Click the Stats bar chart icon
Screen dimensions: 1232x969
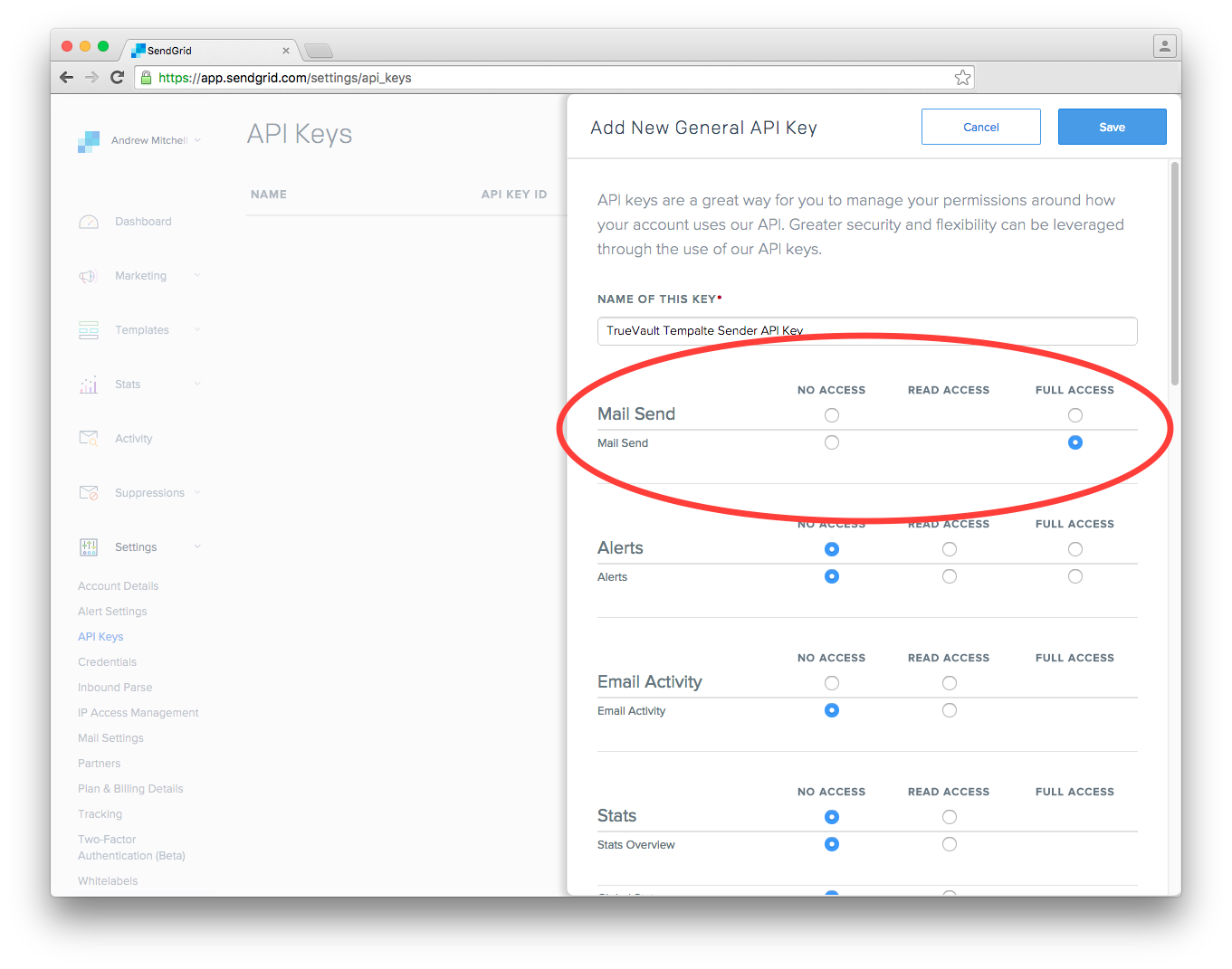click(89, 385)
